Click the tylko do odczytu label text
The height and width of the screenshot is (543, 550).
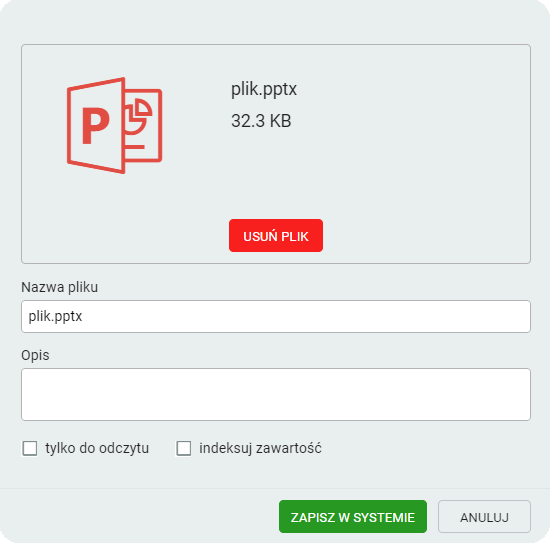pyautogui.click(x=97, y=448)
